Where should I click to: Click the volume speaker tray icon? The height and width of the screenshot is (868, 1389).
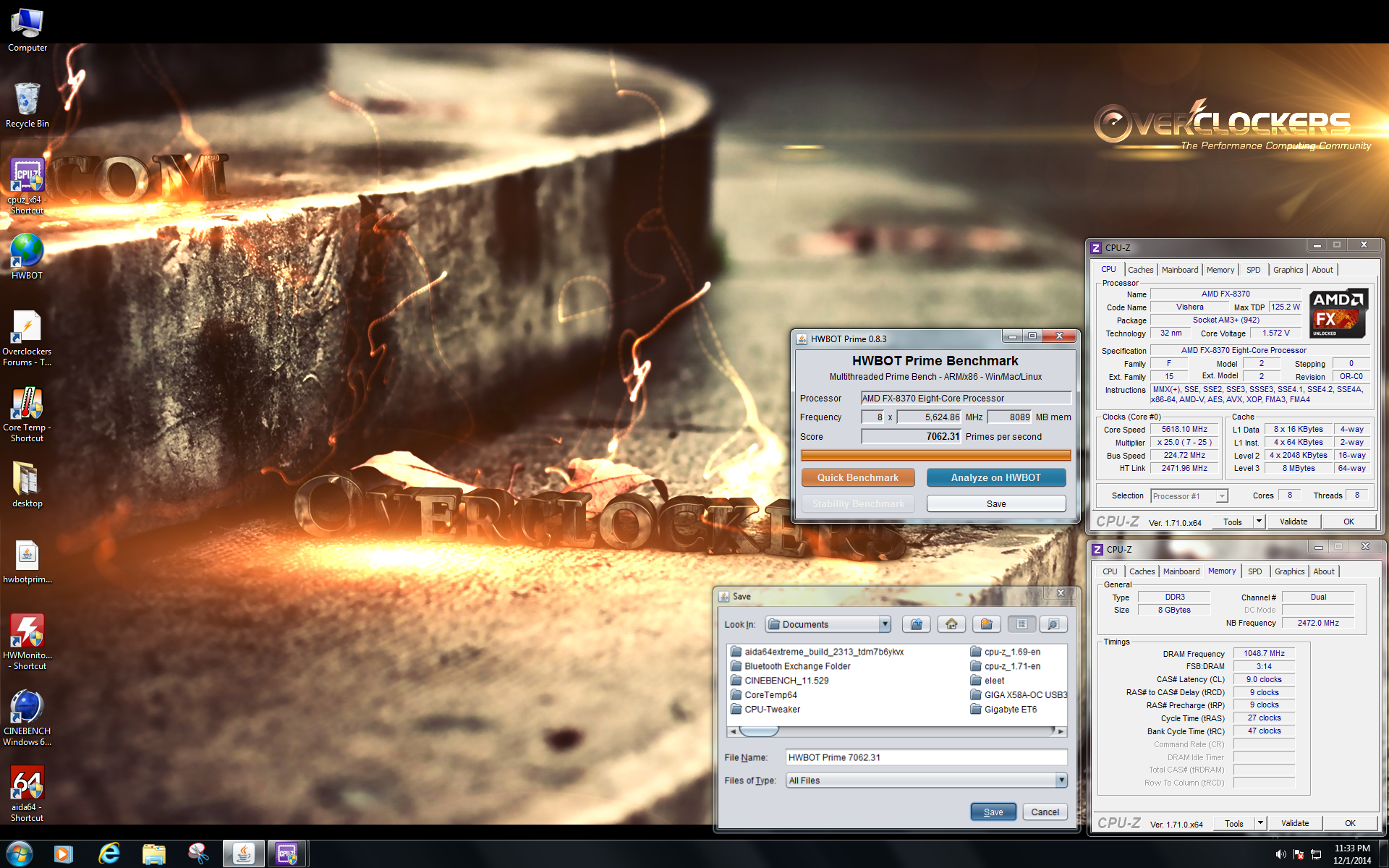(x=1280, y=854)
